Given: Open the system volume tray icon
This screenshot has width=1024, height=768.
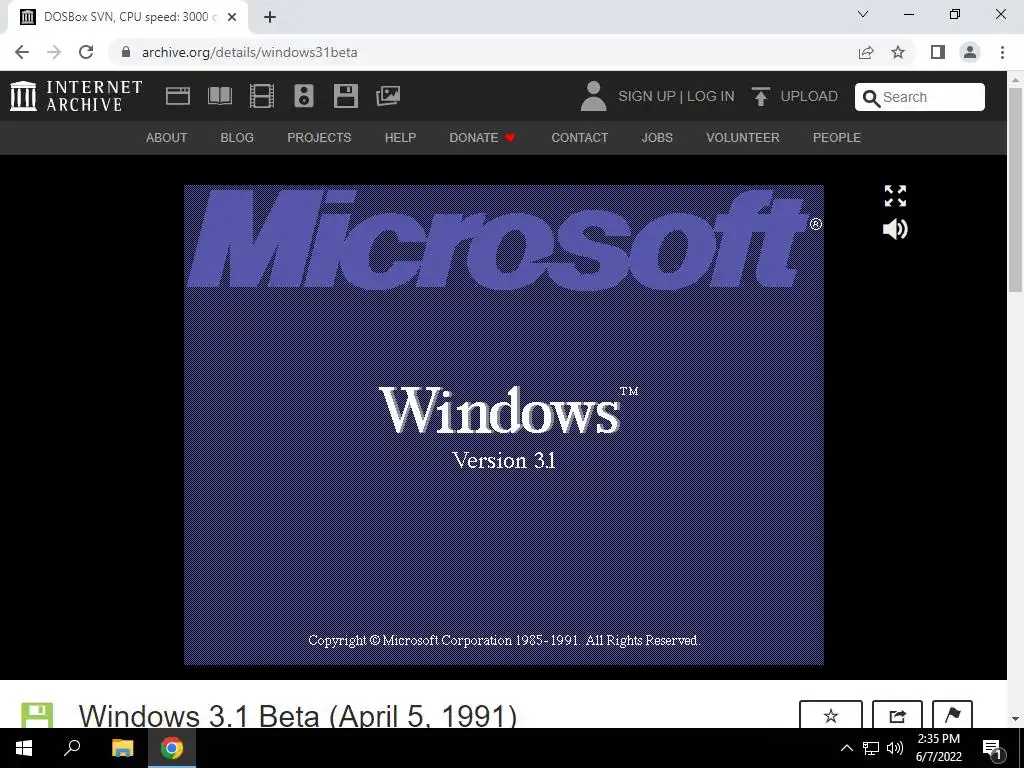Looking at the screenshot, I should point(895,748).
